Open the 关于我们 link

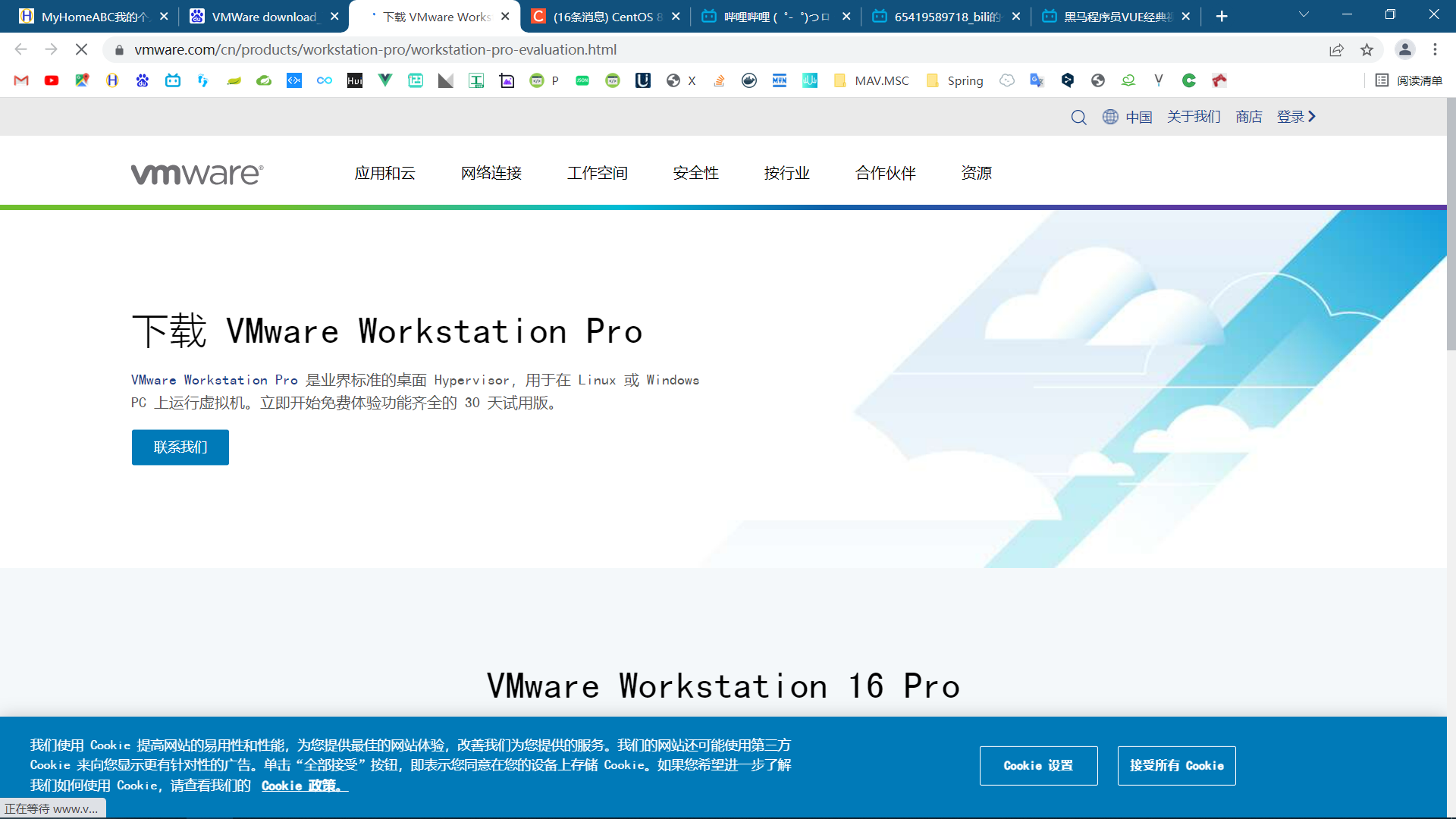pos(1194,117)
